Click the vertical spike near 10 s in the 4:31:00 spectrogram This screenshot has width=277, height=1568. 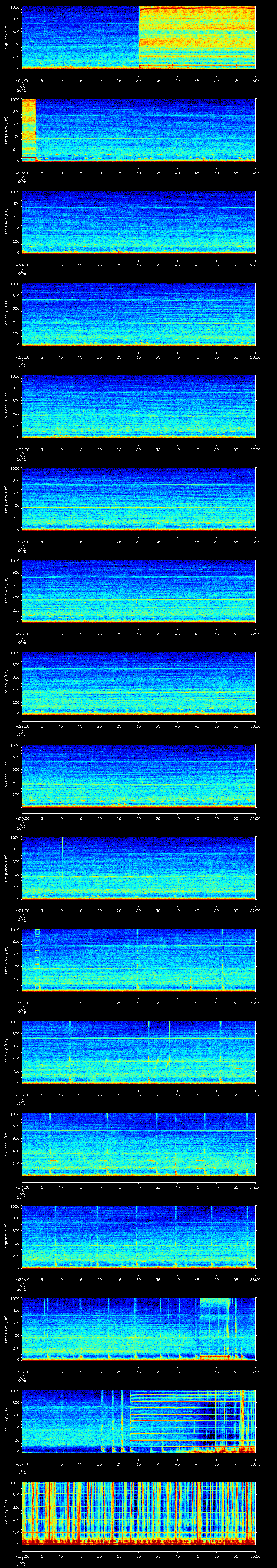(x=63, y=847)
